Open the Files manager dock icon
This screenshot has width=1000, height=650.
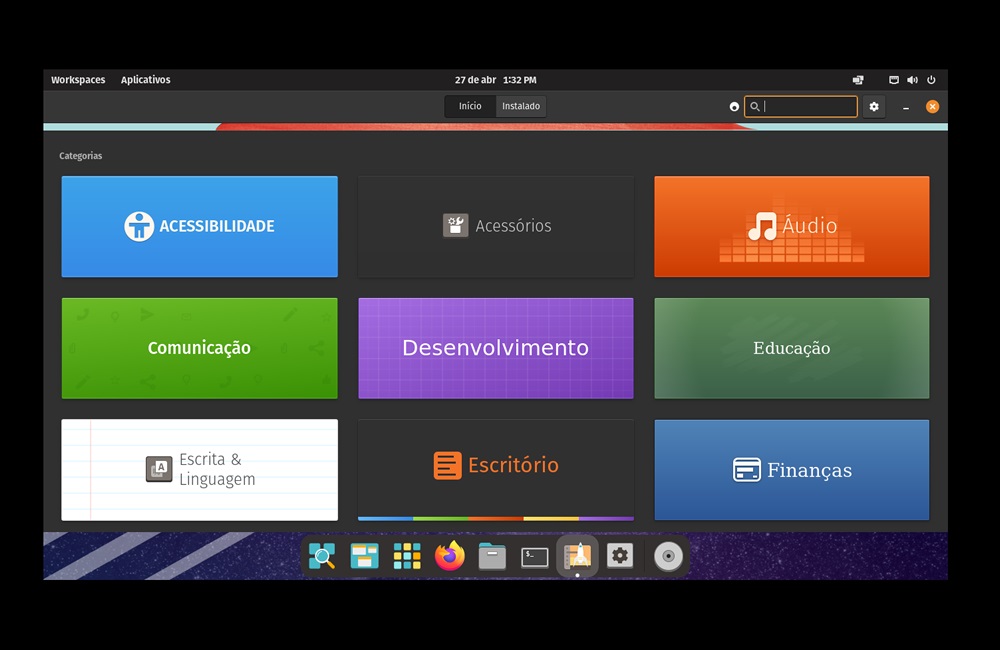tap(492, 557)
